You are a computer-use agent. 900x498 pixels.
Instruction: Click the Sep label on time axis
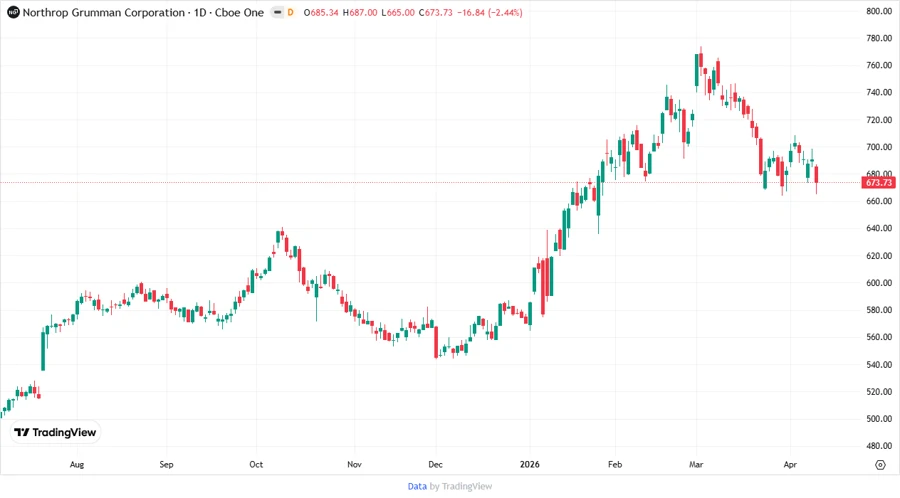tap(166, 464)
